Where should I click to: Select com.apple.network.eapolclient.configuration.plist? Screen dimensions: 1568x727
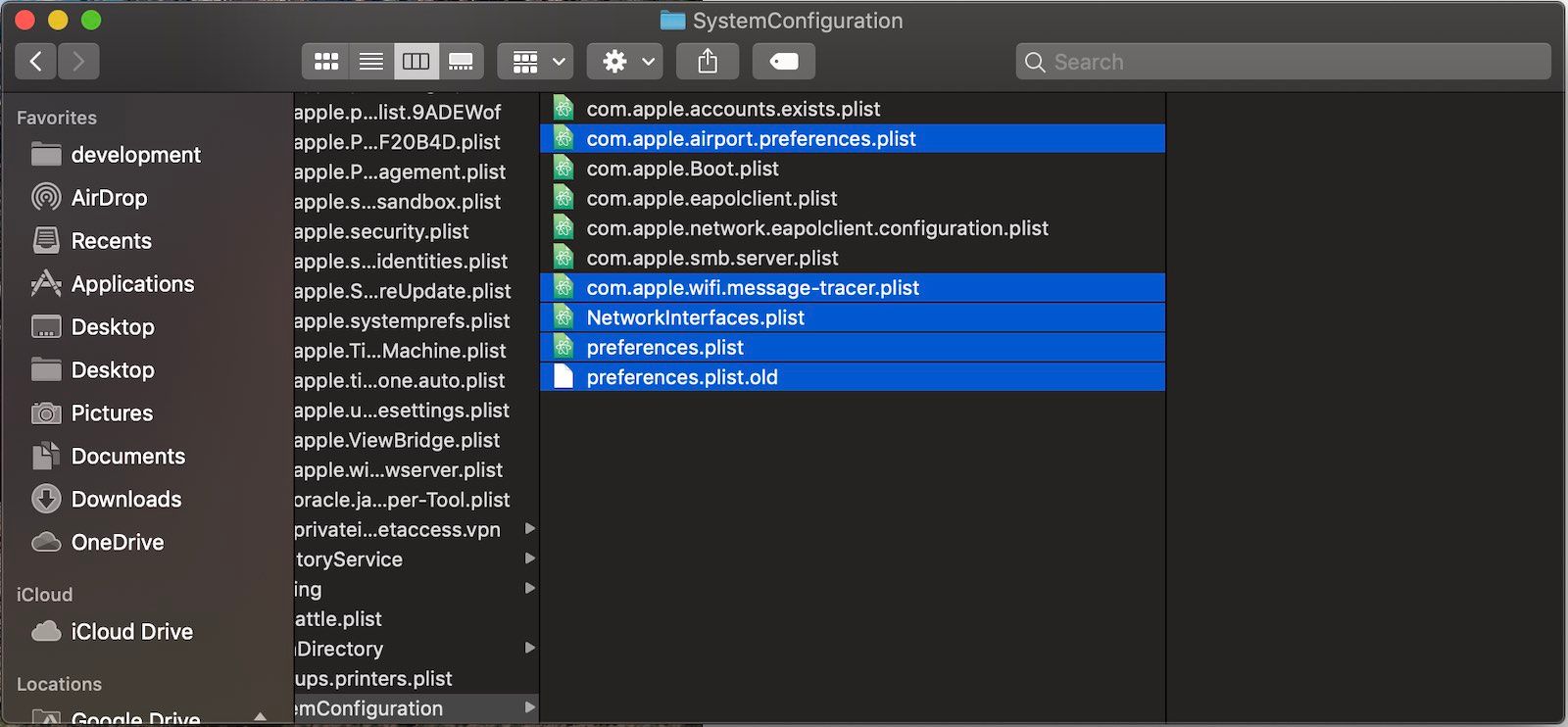click(853, 228)
